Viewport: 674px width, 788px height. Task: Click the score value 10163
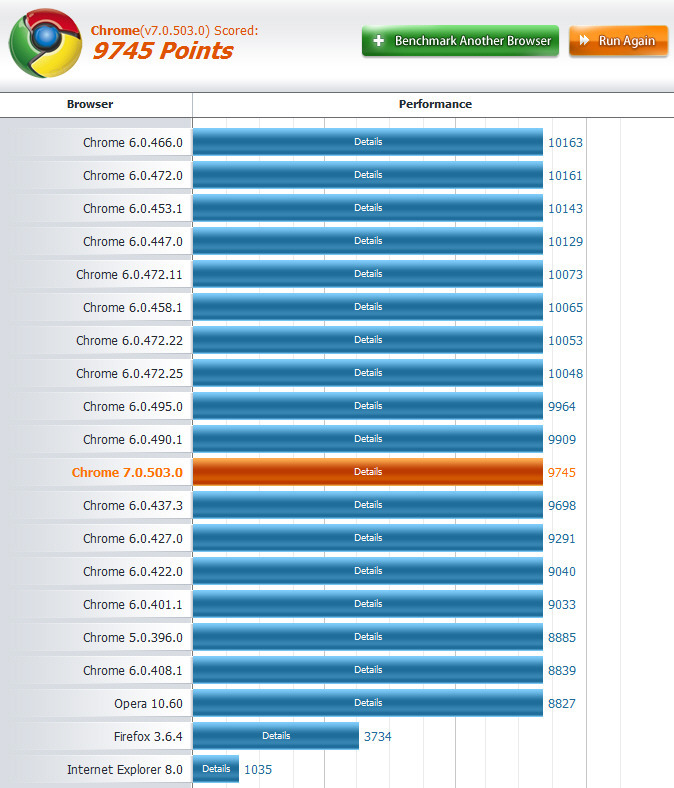pyautogui.click(x=565, y=143)
